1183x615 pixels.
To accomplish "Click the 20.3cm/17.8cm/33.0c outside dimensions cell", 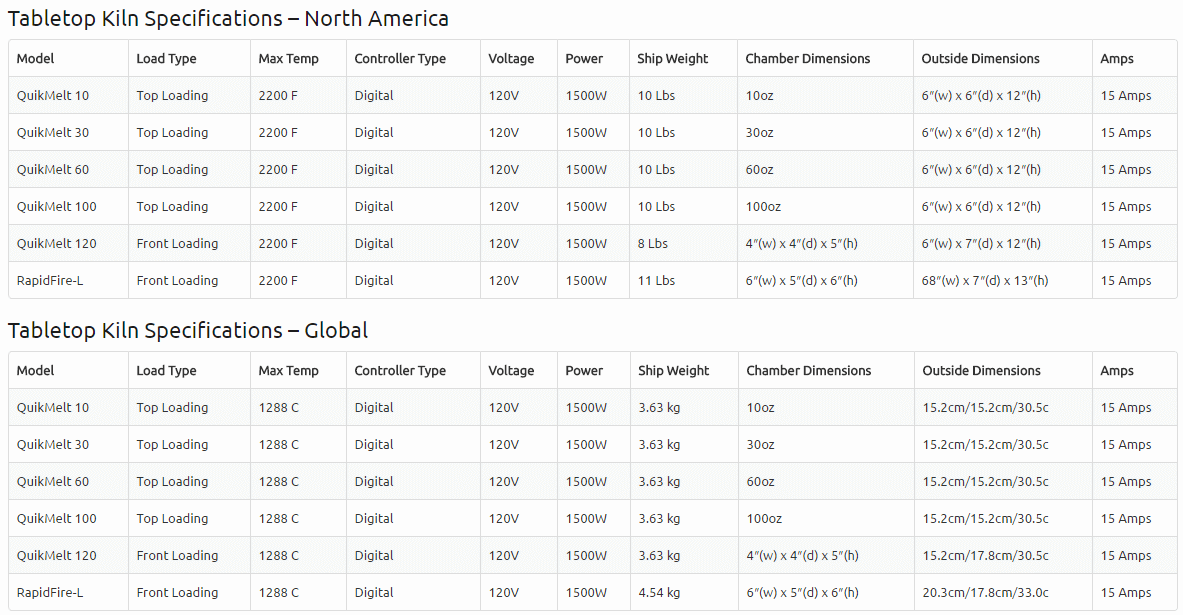I will [985, 592].
